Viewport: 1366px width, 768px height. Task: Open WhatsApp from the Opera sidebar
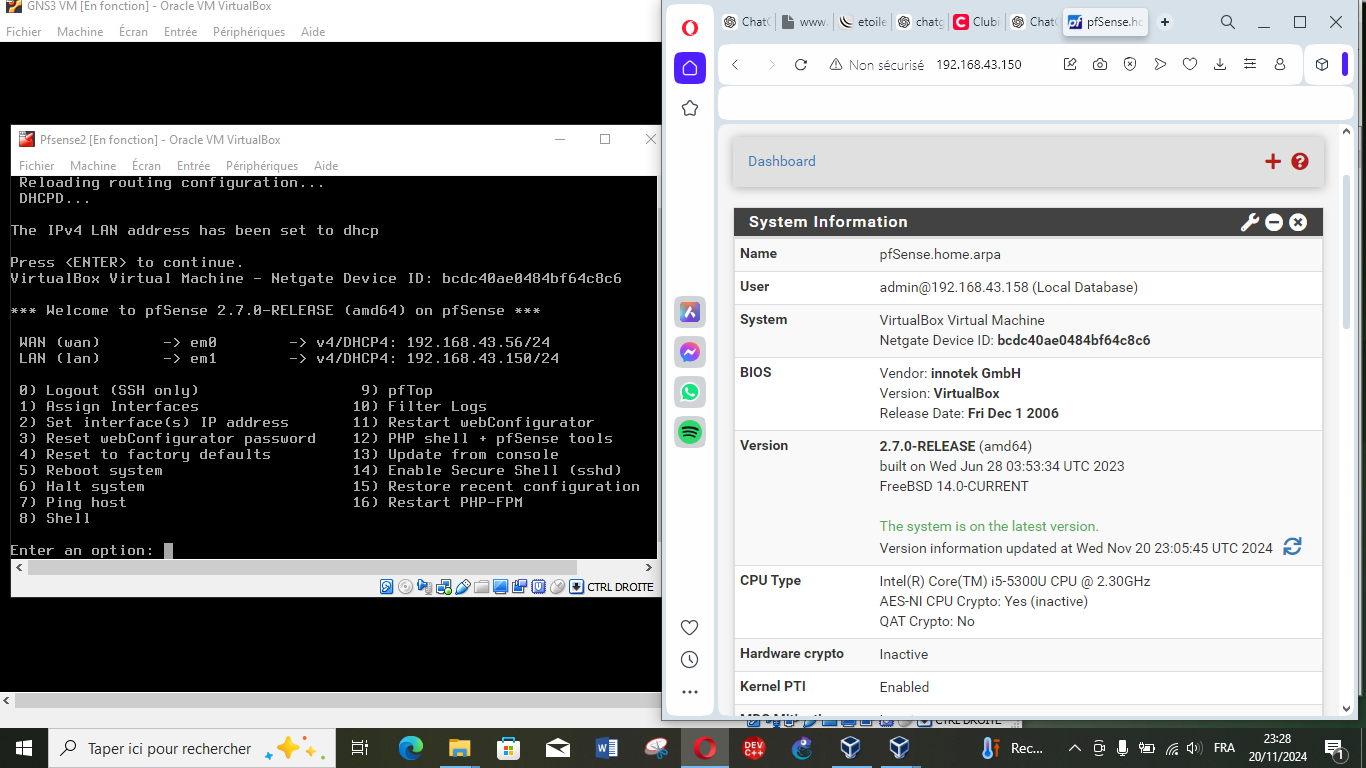point(689,392)
